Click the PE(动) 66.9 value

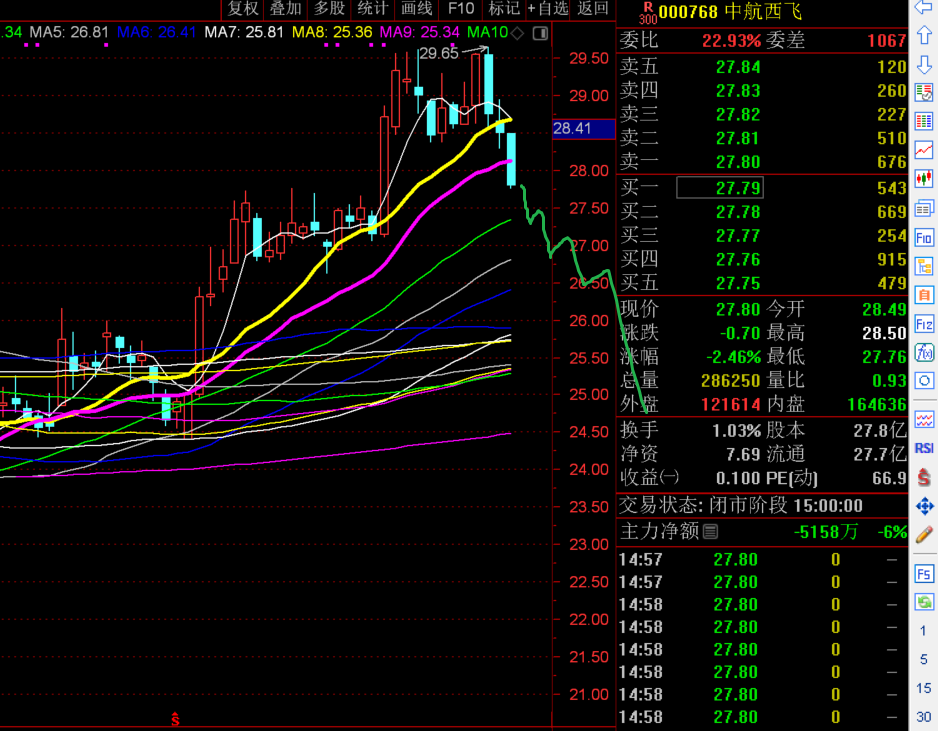coord(889,478)
